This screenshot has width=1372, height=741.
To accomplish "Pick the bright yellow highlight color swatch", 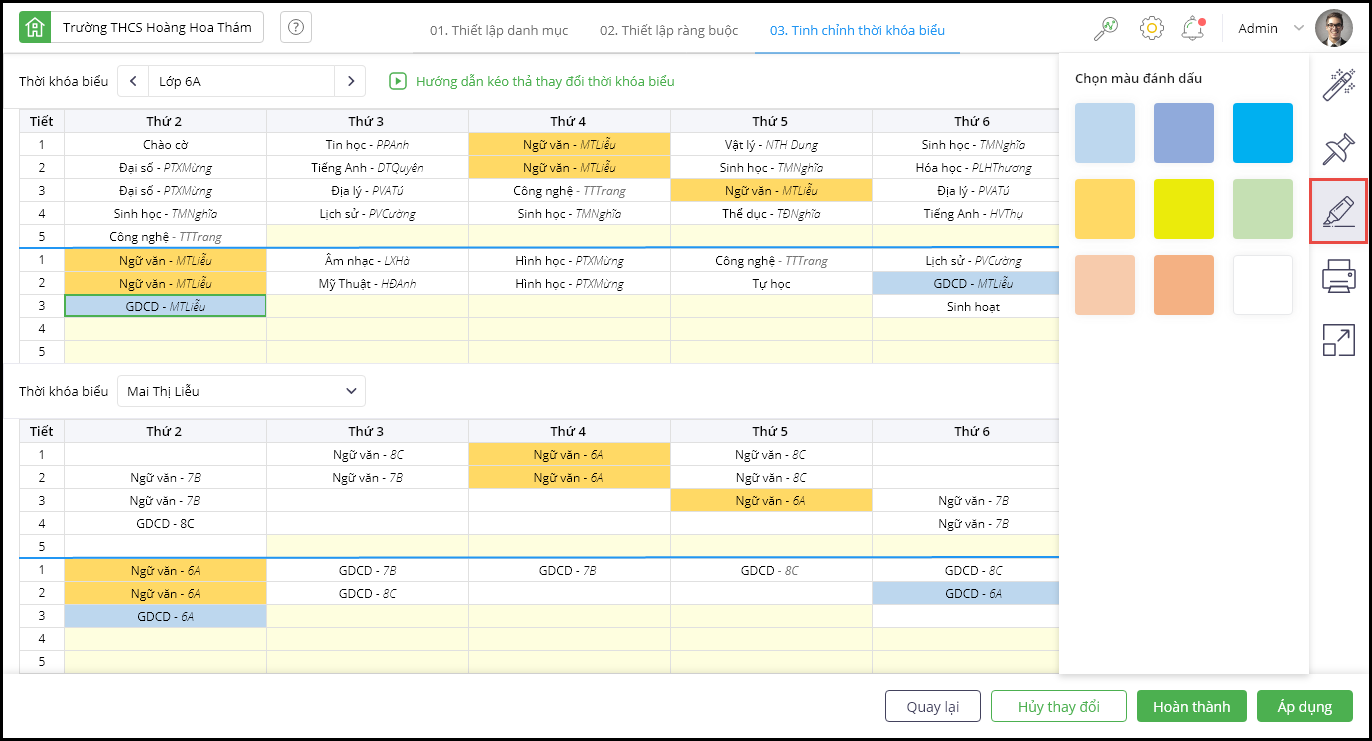I will coord(1183,209).
